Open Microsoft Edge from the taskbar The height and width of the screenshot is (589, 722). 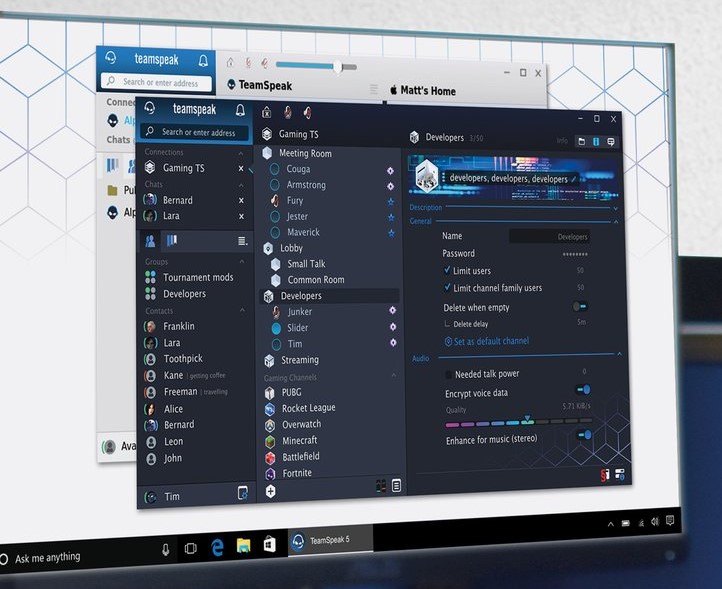tap(217, 545)
